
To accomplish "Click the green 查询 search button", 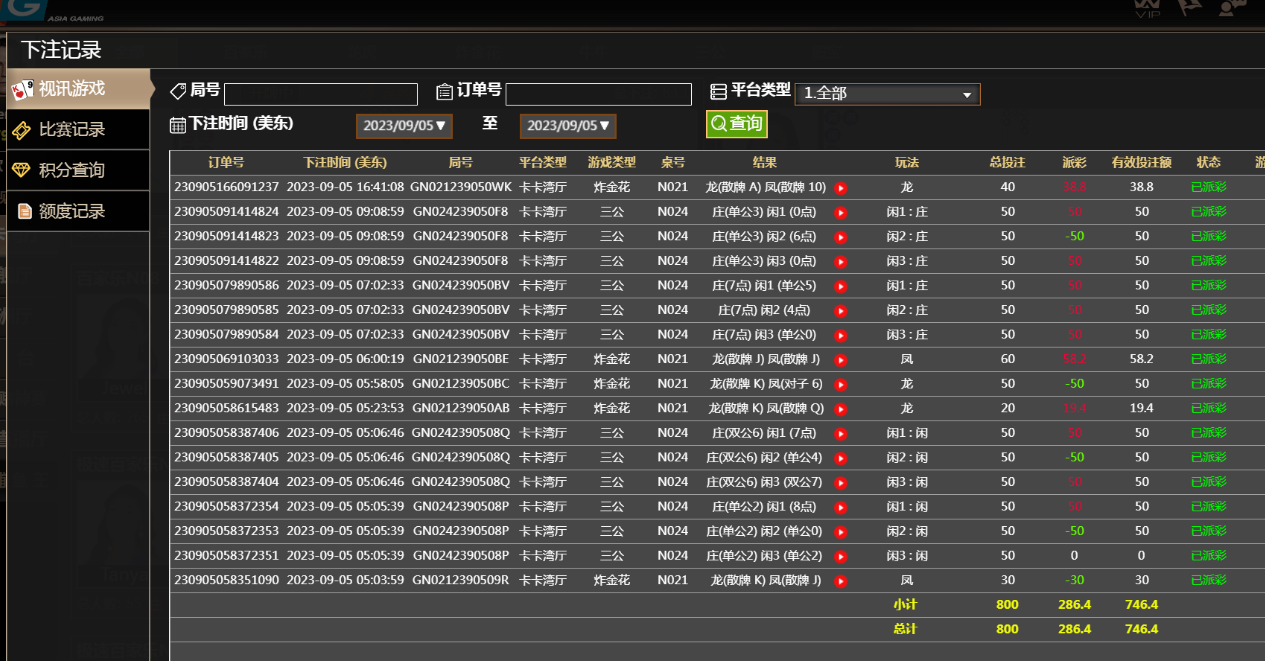I will [x=736, y=124].
